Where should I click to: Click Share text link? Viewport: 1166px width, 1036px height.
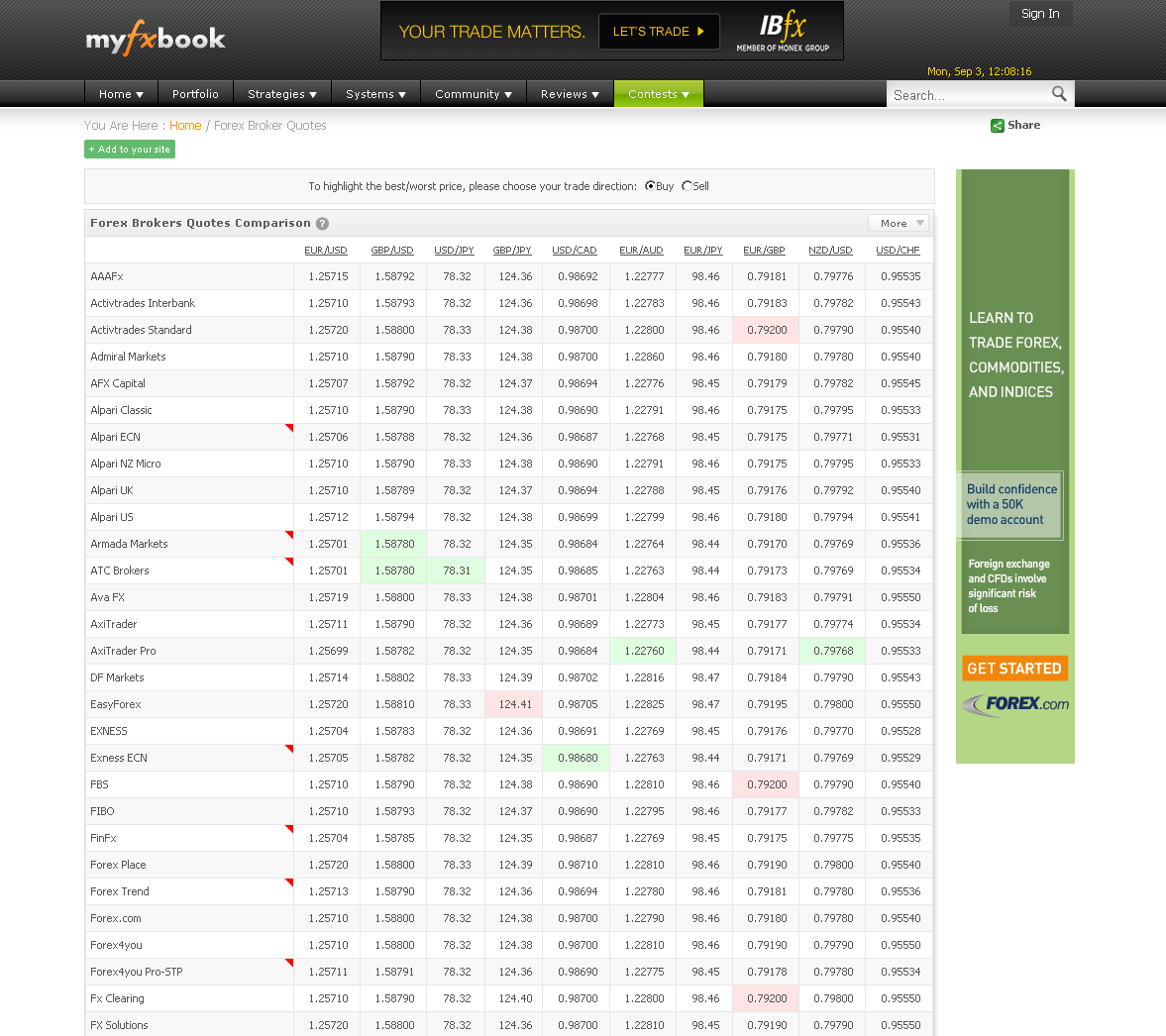tap(1024, 125)
